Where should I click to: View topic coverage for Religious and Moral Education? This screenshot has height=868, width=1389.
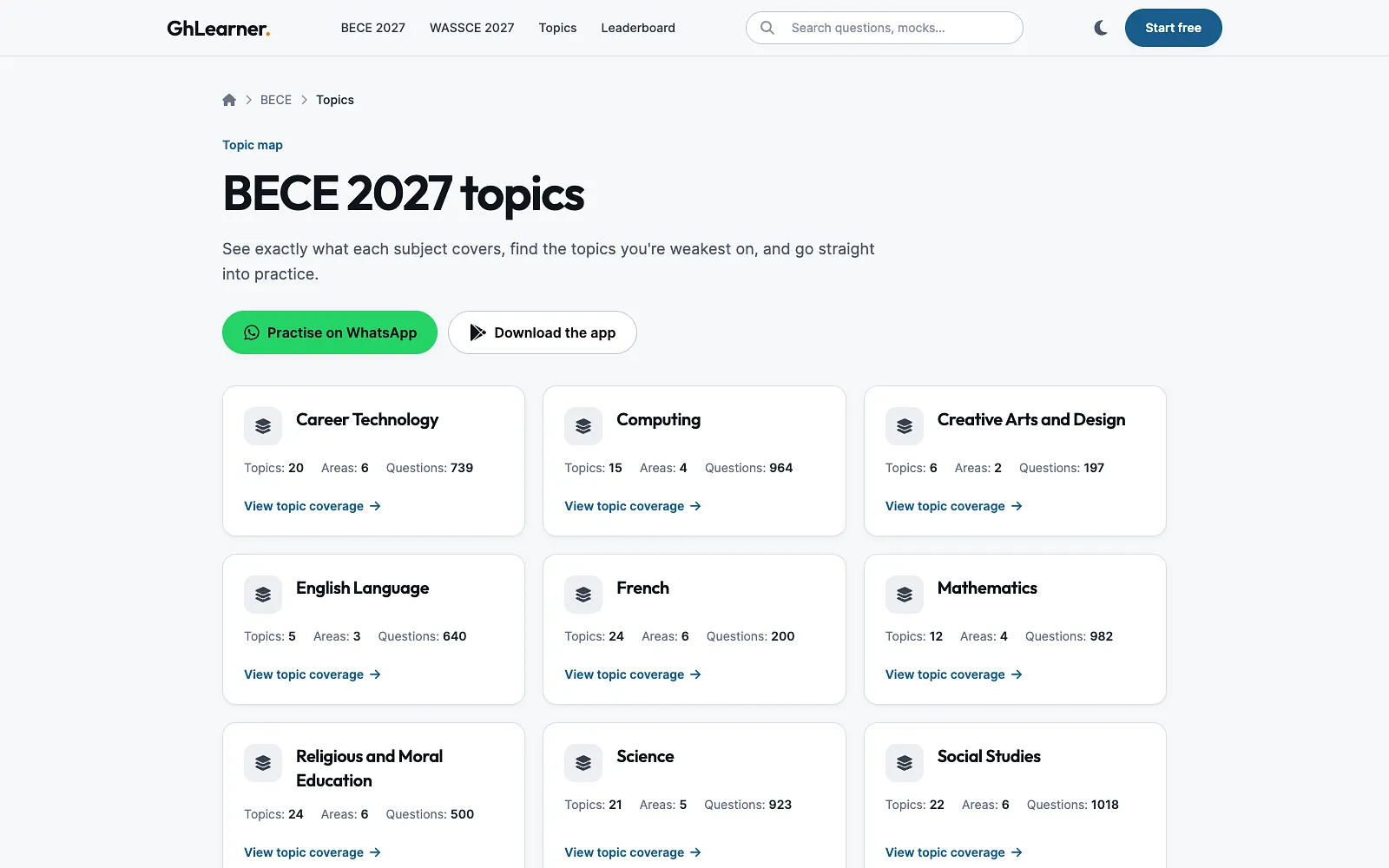313,852
